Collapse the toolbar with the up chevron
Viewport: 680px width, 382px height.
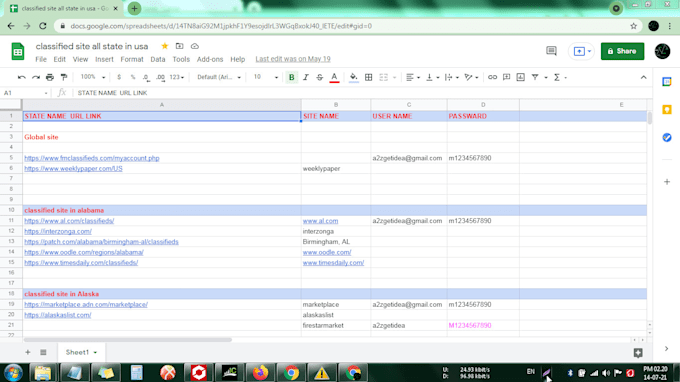643,77
